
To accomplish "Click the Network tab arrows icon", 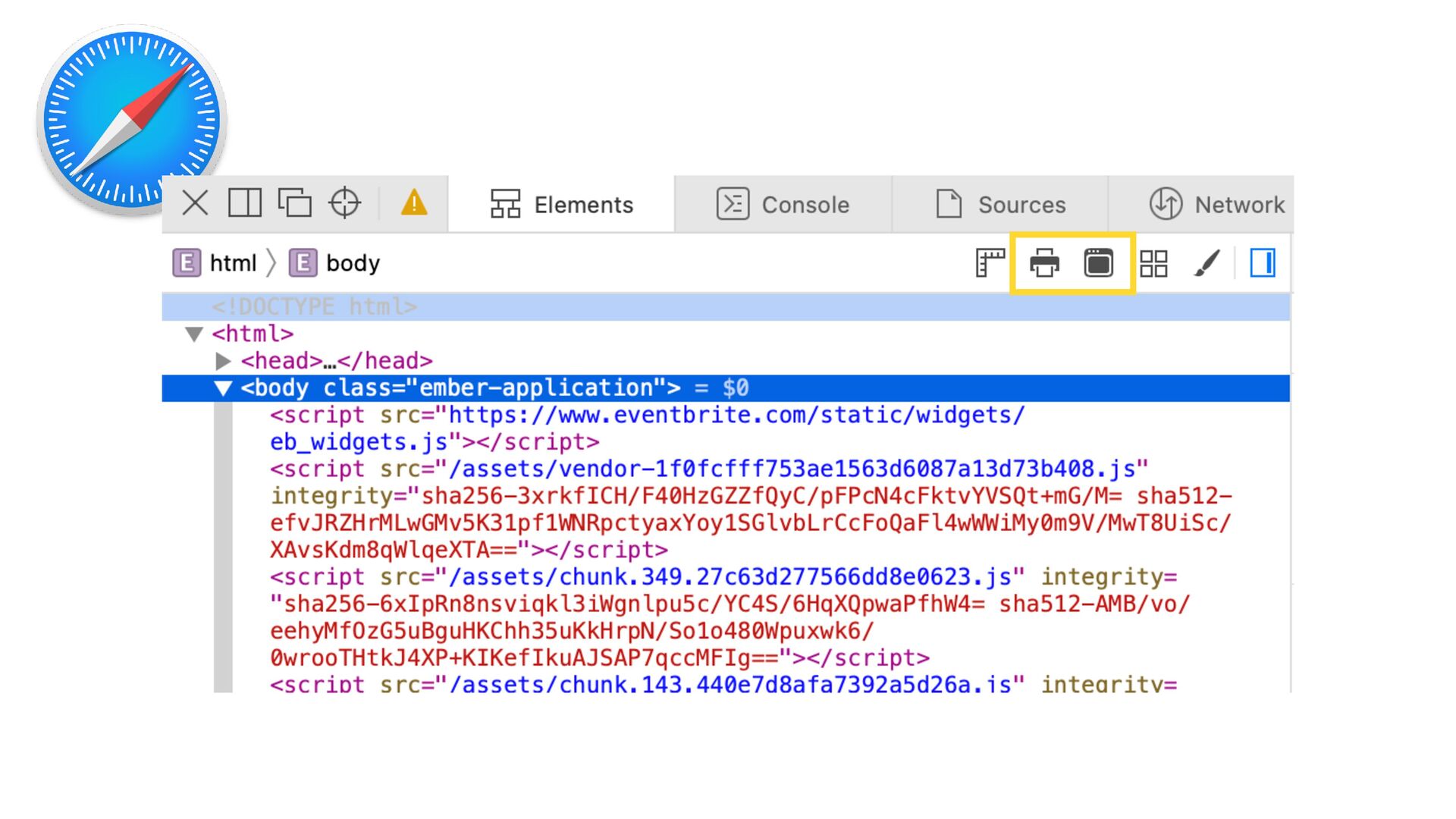I will pos(1166,204).
